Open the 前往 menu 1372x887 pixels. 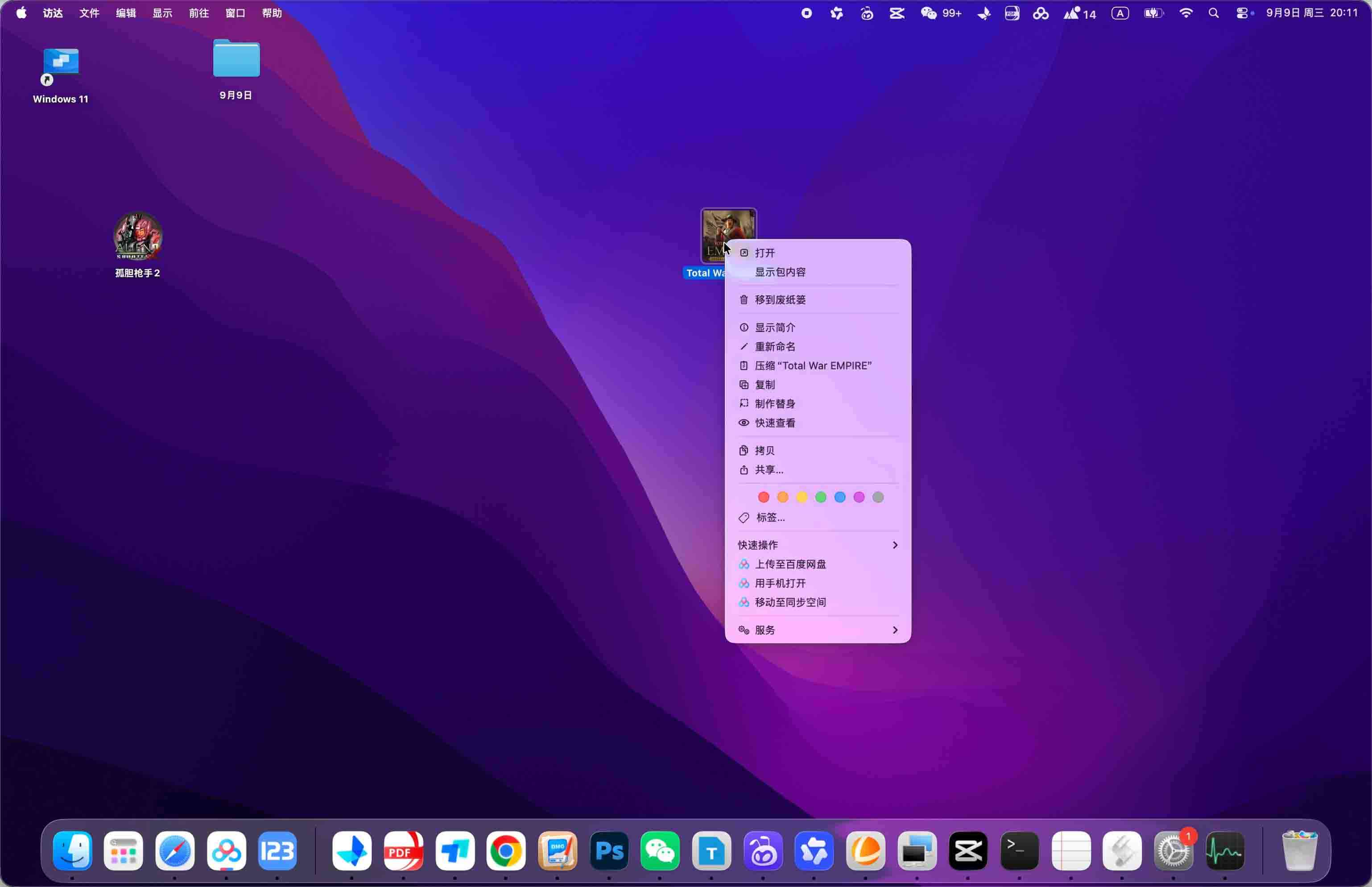pos(198,12)
